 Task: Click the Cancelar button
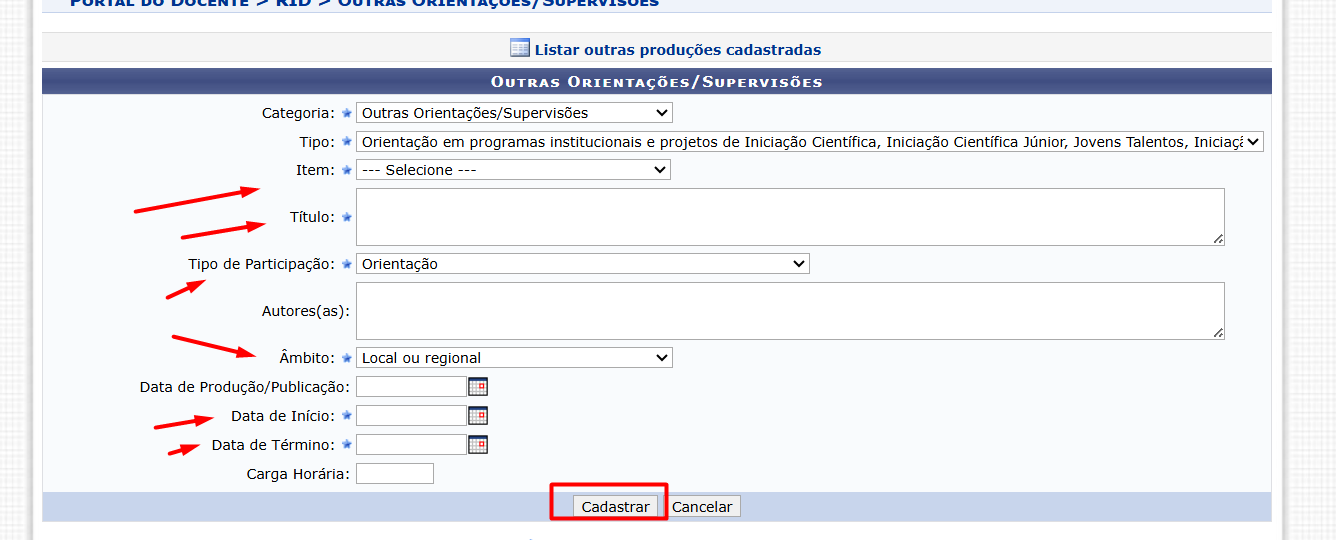(x=702, y=507)
